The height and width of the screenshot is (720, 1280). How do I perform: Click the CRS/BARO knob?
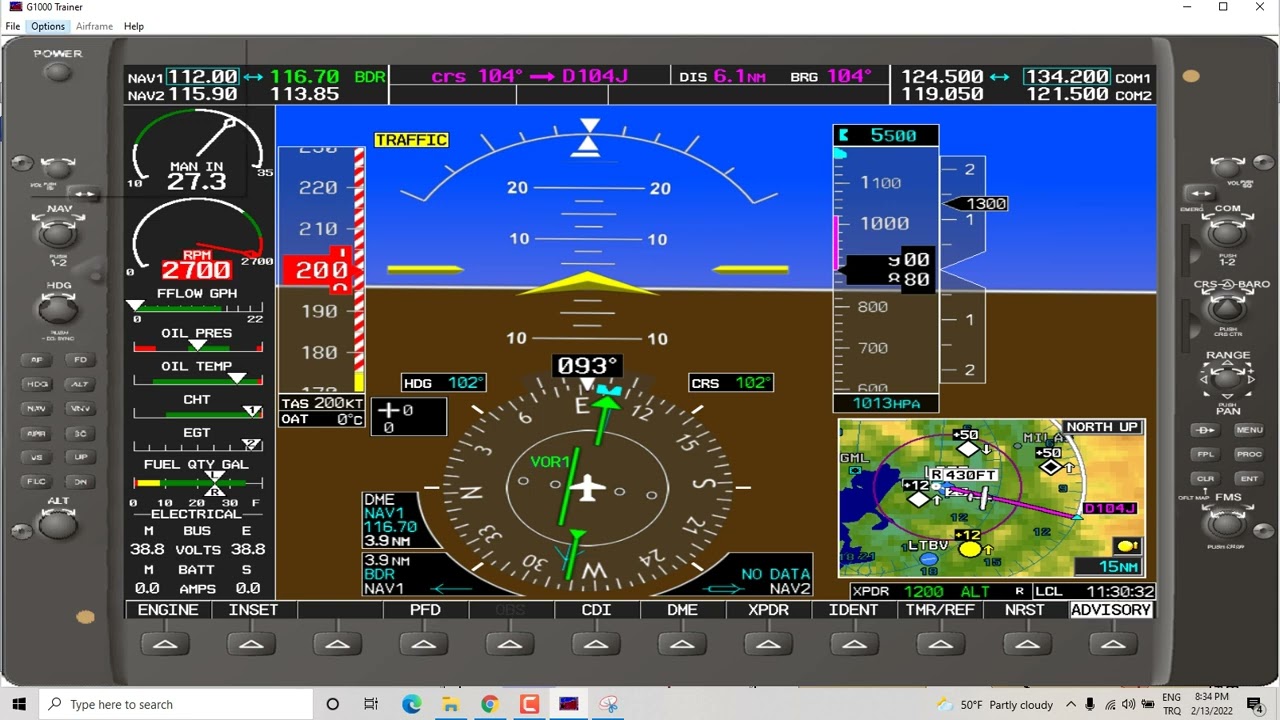(x=1228, y=310)
